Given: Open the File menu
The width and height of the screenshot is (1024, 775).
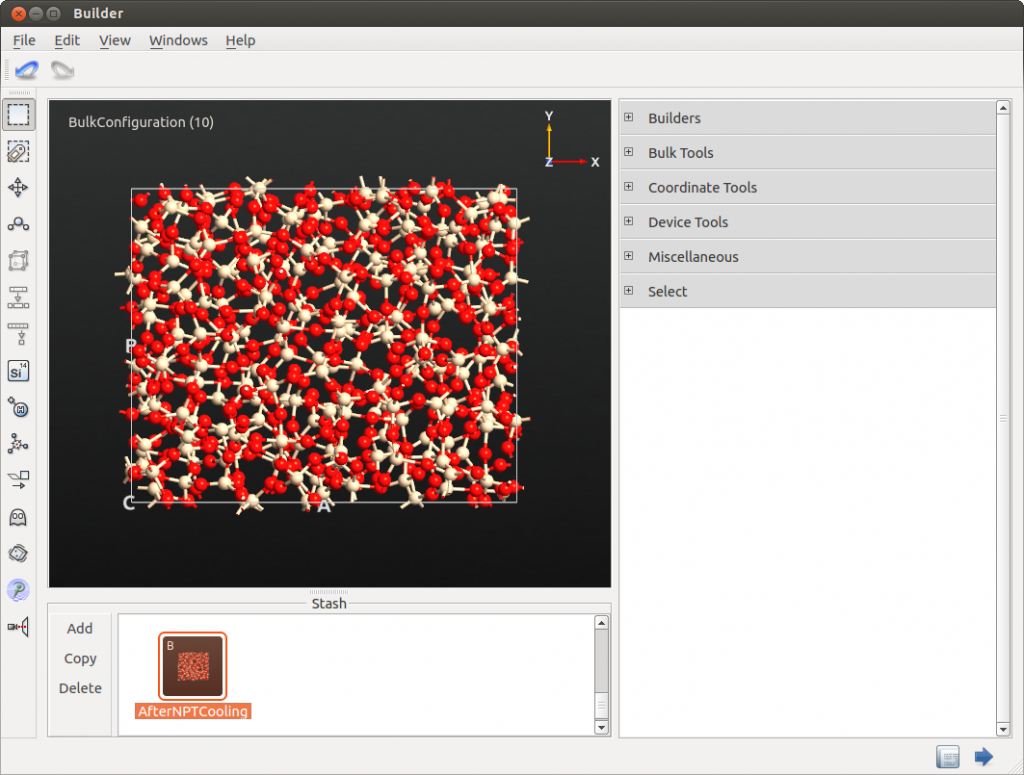Looking at the screenshot, I should tap(24, 40).
